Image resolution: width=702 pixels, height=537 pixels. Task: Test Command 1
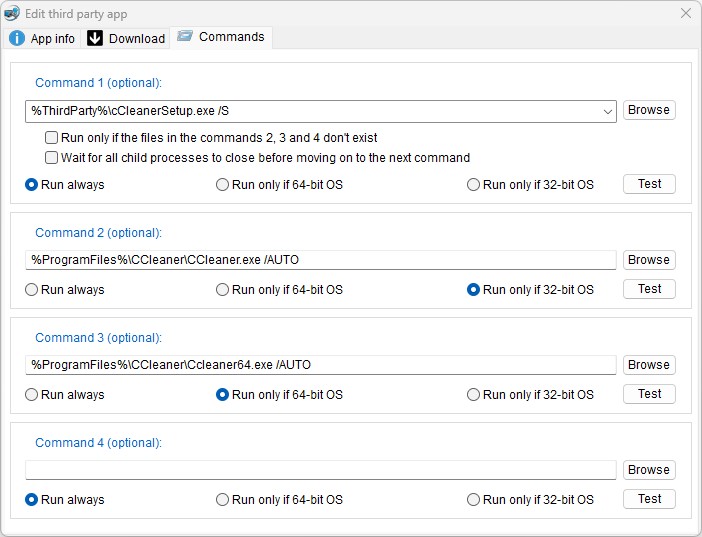point(649,184)
